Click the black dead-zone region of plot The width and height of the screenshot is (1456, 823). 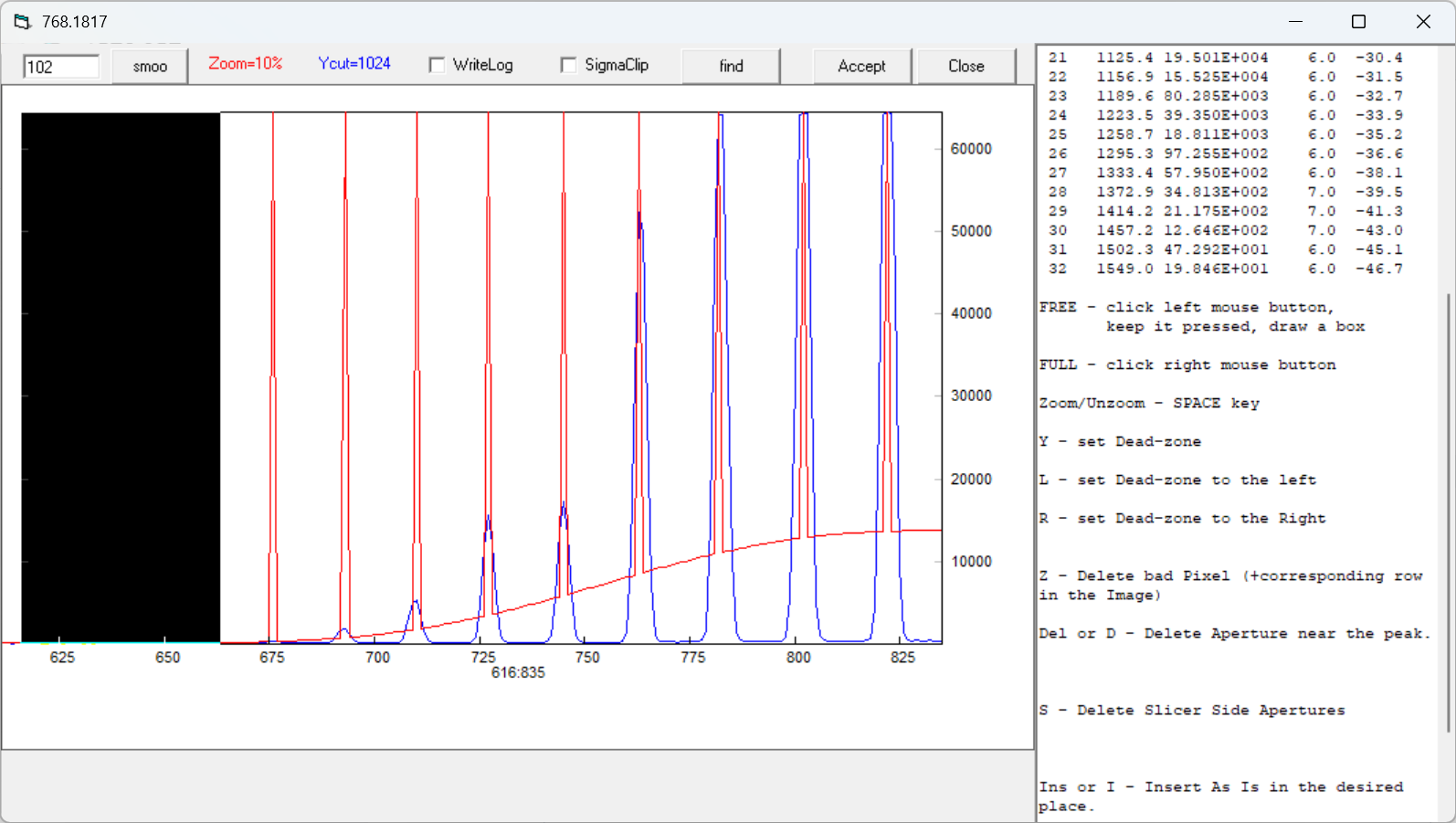(121, 377)
